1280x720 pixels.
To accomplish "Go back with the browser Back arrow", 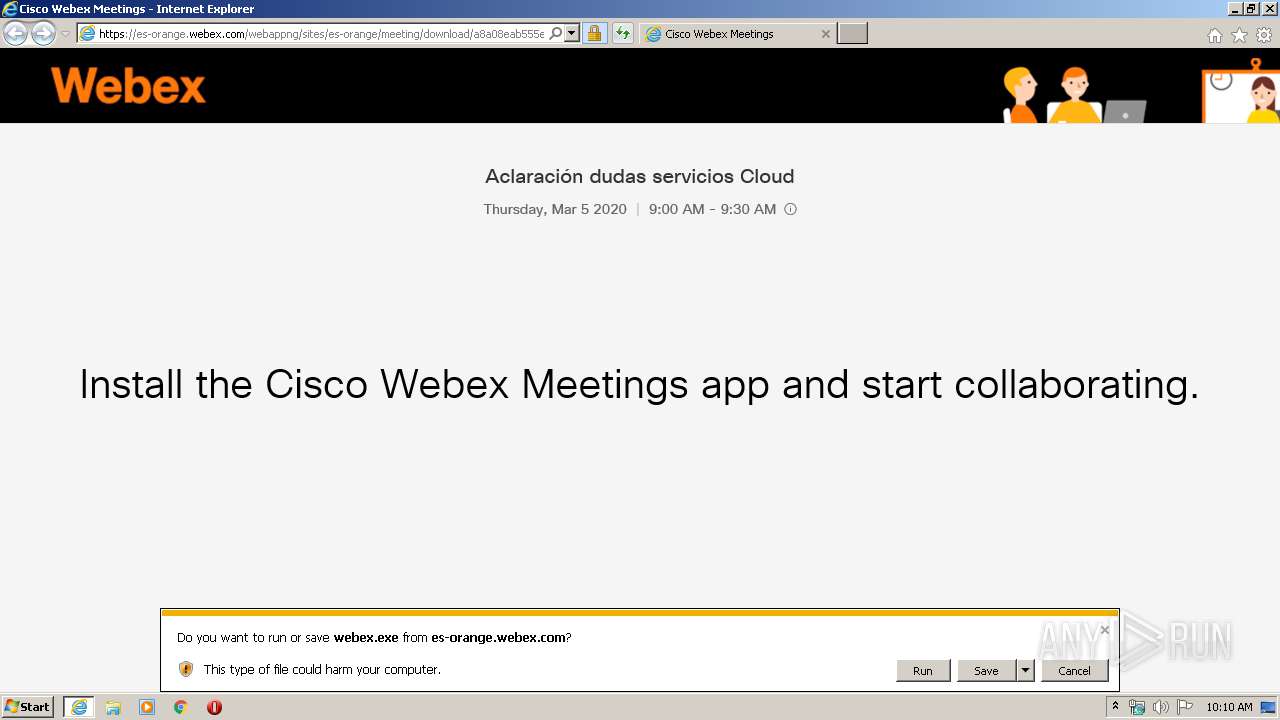I will [15, 34].
